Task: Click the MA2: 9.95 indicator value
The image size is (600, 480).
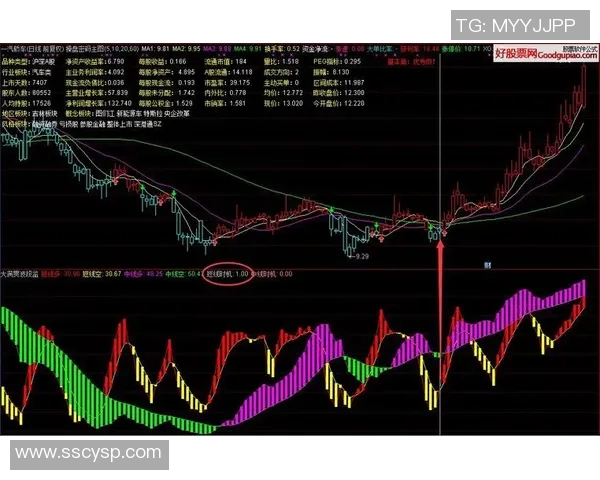Action: coord(186,49)
